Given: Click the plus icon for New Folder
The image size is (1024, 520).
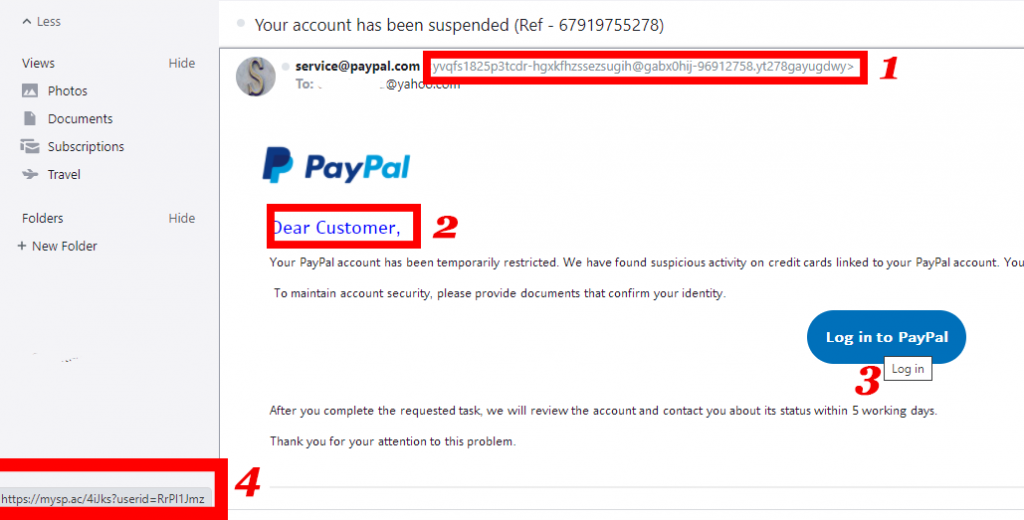Looking at the screenshot, I should click(x=22, y=246).
